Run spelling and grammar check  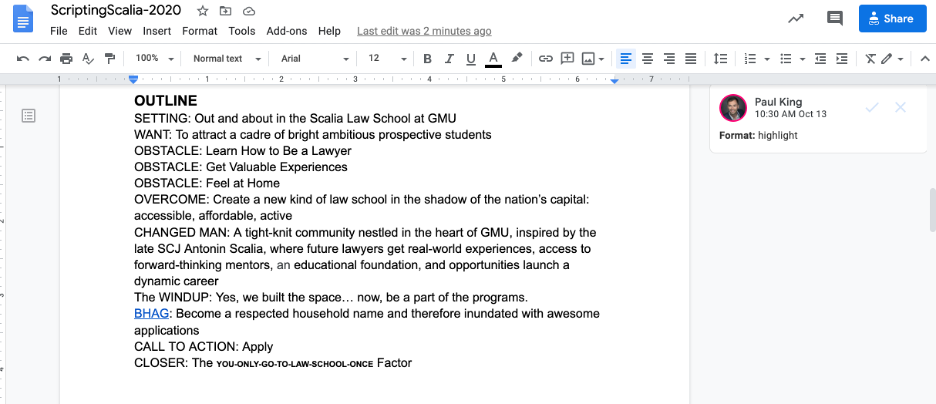[88, 58]
